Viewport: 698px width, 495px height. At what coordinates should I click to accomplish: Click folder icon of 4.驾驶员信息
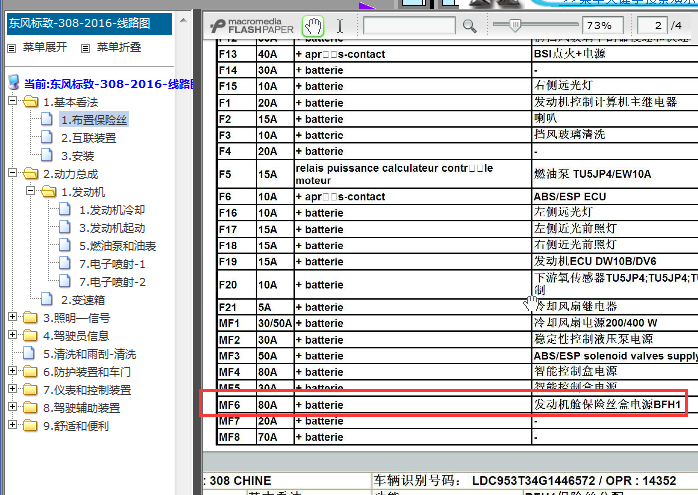(x=30, y=335)
